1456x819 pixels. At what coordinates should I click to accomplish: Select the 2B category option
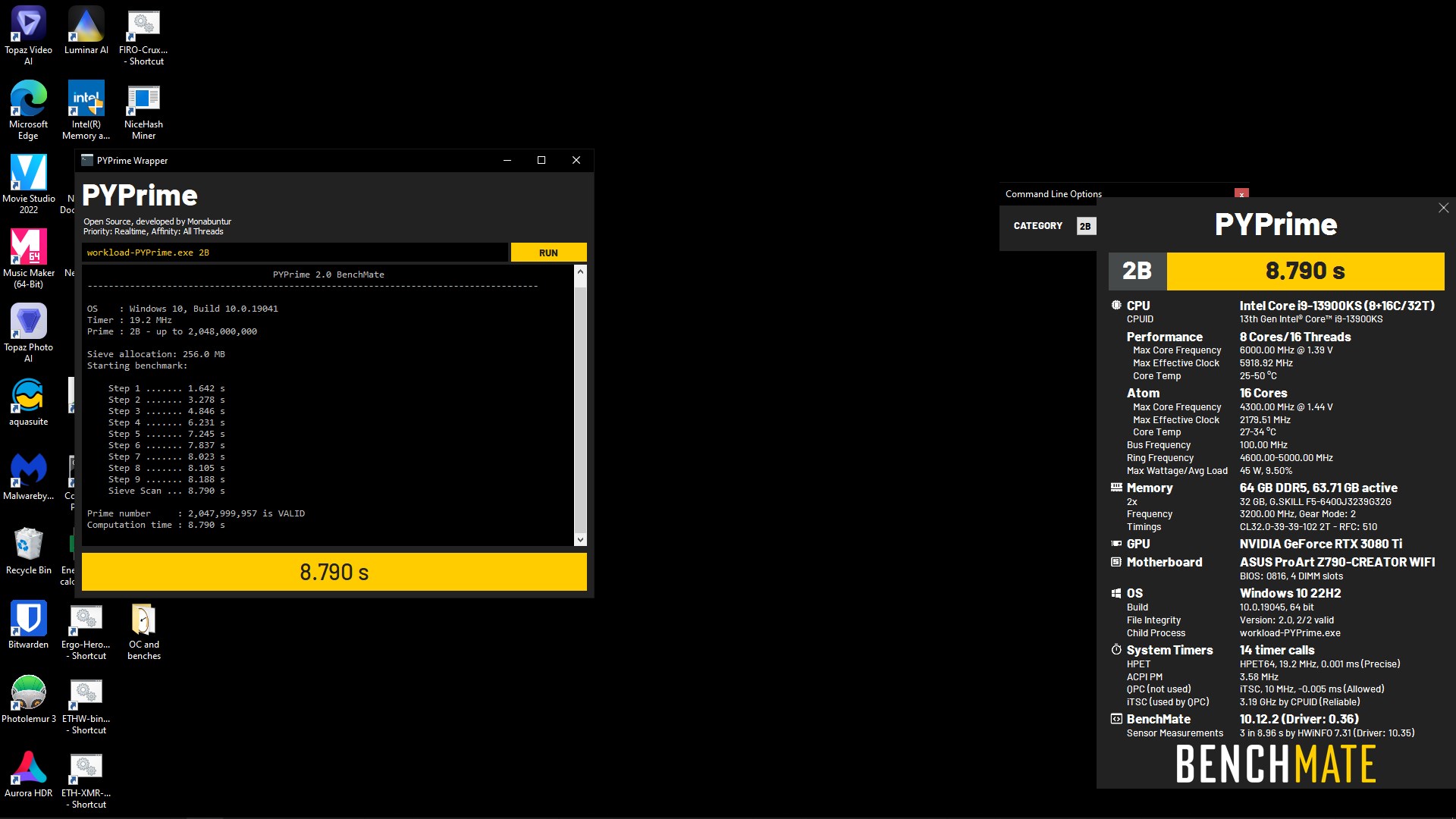tap(1086, 226)
